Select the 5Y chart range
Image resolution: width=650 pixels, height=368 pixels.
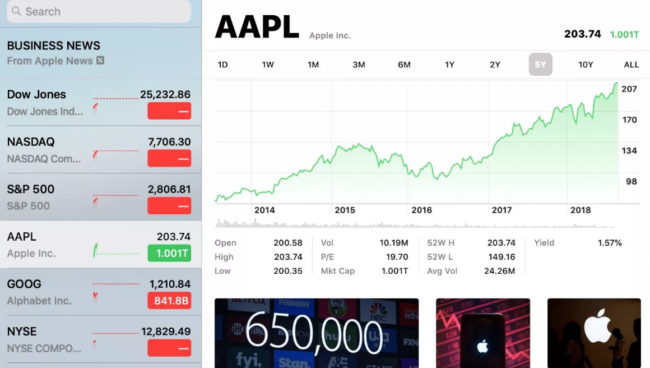click(x=540, y=64)
